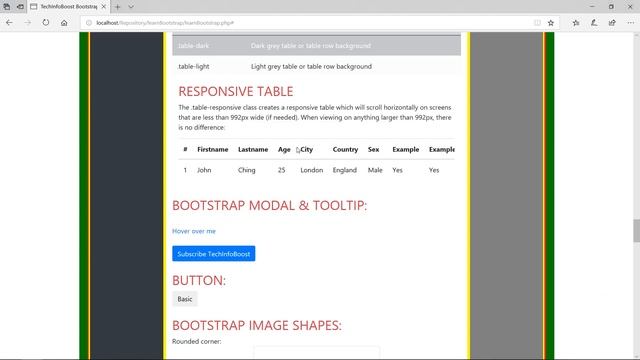Click the Ching cell
Screen dimensions: 640x360
tap(247, 170)
